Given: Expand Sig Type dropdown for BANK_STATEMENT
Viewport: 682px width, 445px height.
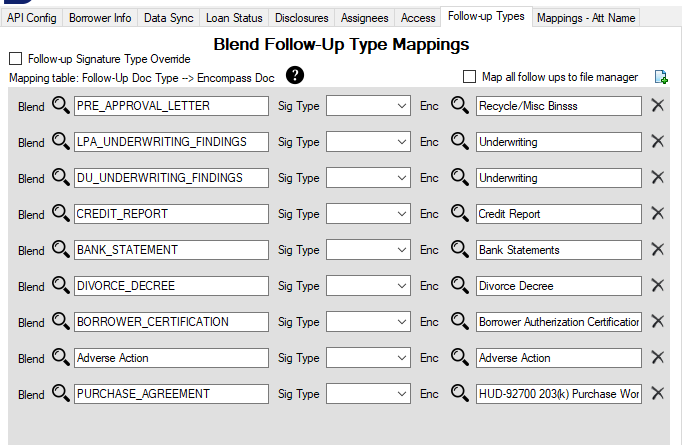Looking at the screenshot, I should point(368,250).
